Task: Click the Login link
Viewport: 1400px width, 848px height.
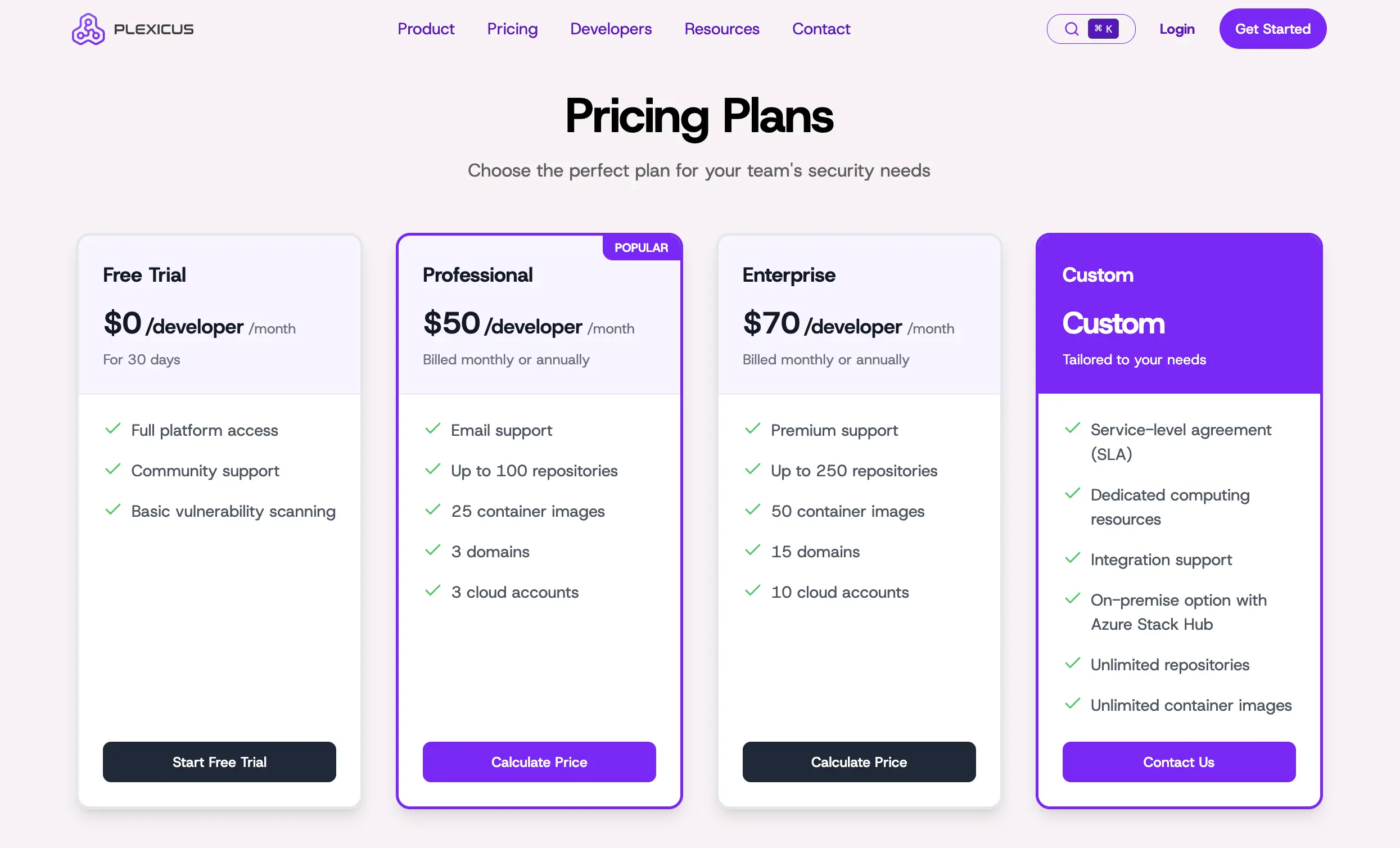Action: point(1177,29)
